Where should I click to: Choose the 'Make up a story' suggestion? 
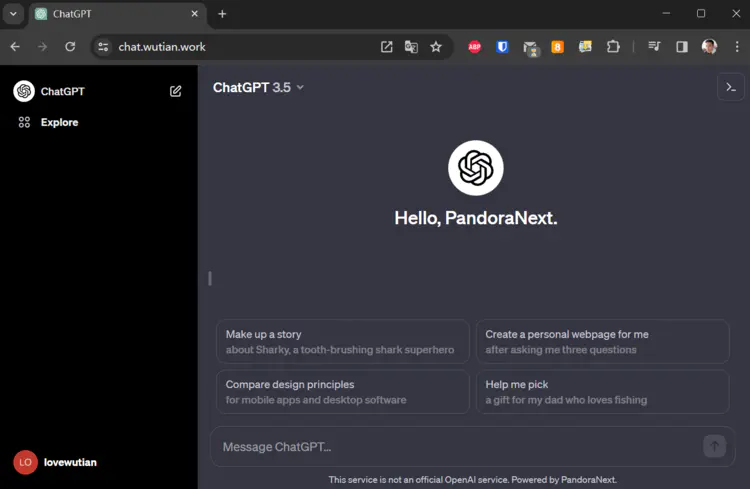point(343,342)
